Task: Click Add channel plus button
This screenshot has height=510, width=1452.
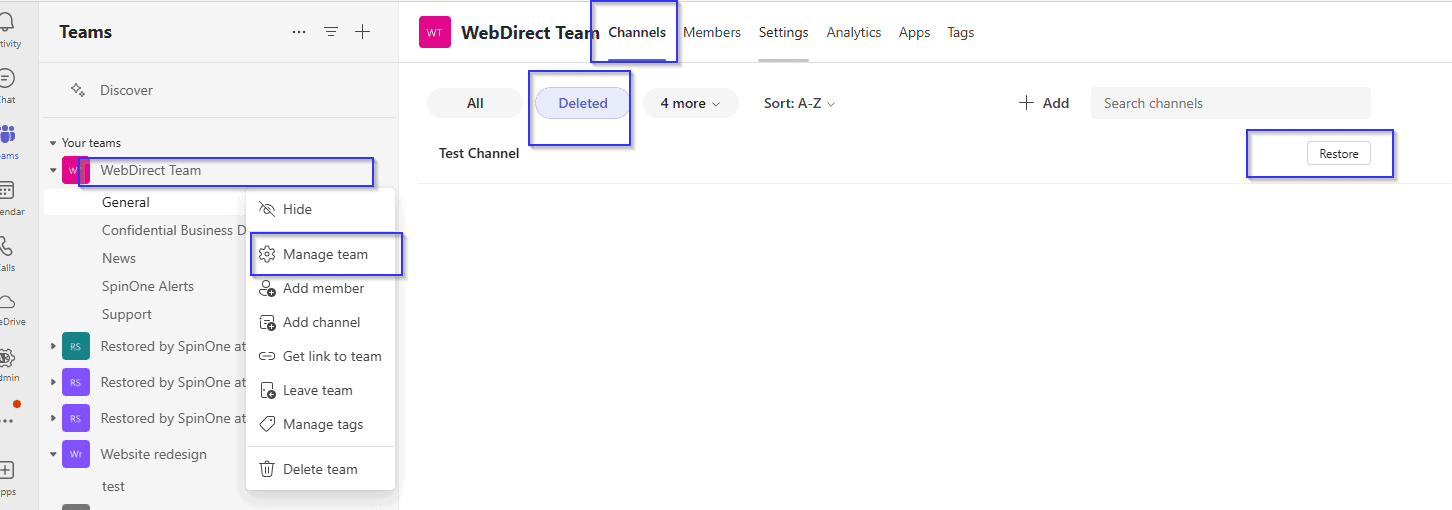Action: coord(1043,103)
